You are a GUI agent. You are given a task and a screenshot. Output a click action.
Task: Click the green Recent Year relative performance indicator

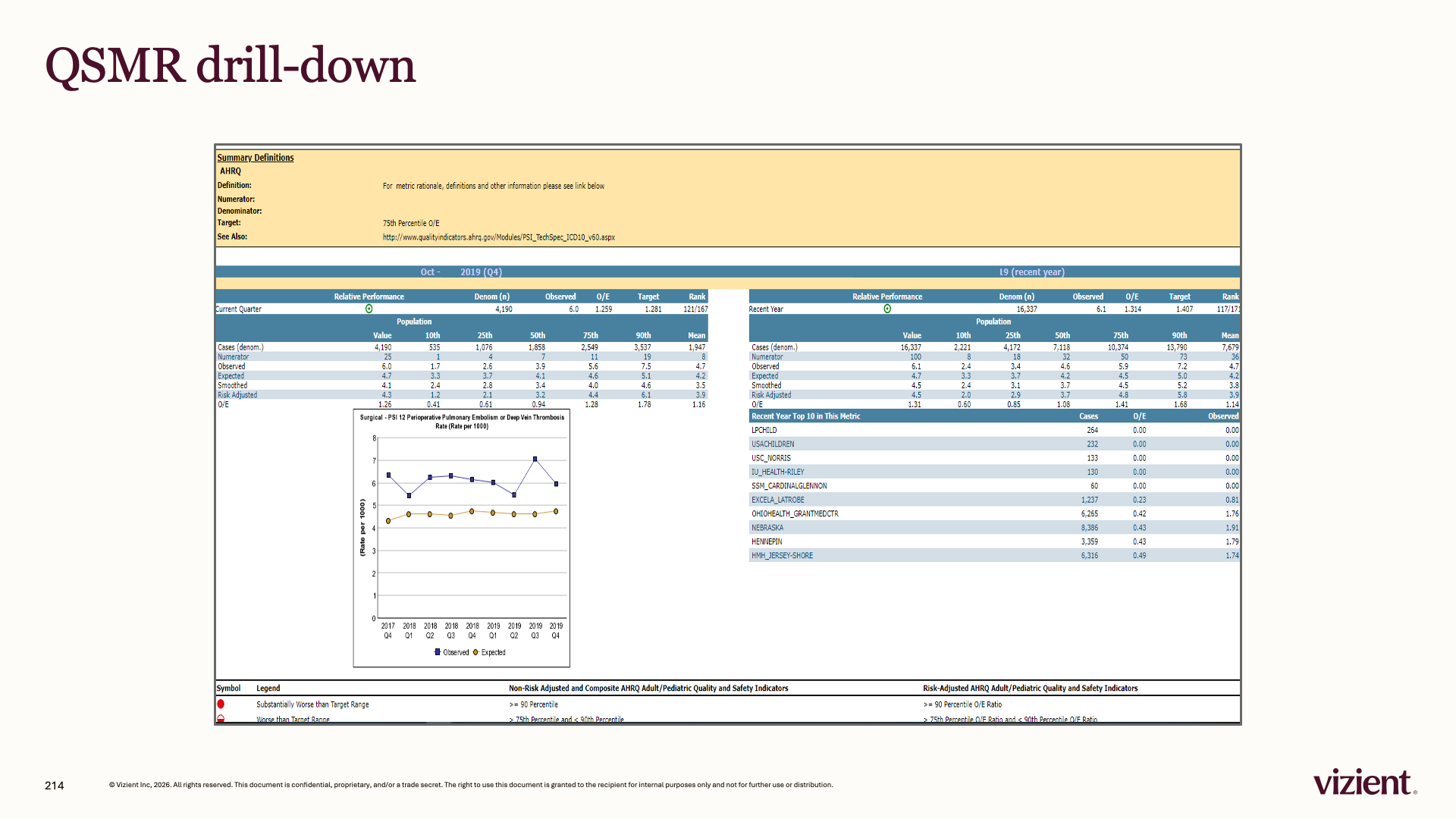click(887, 309)
